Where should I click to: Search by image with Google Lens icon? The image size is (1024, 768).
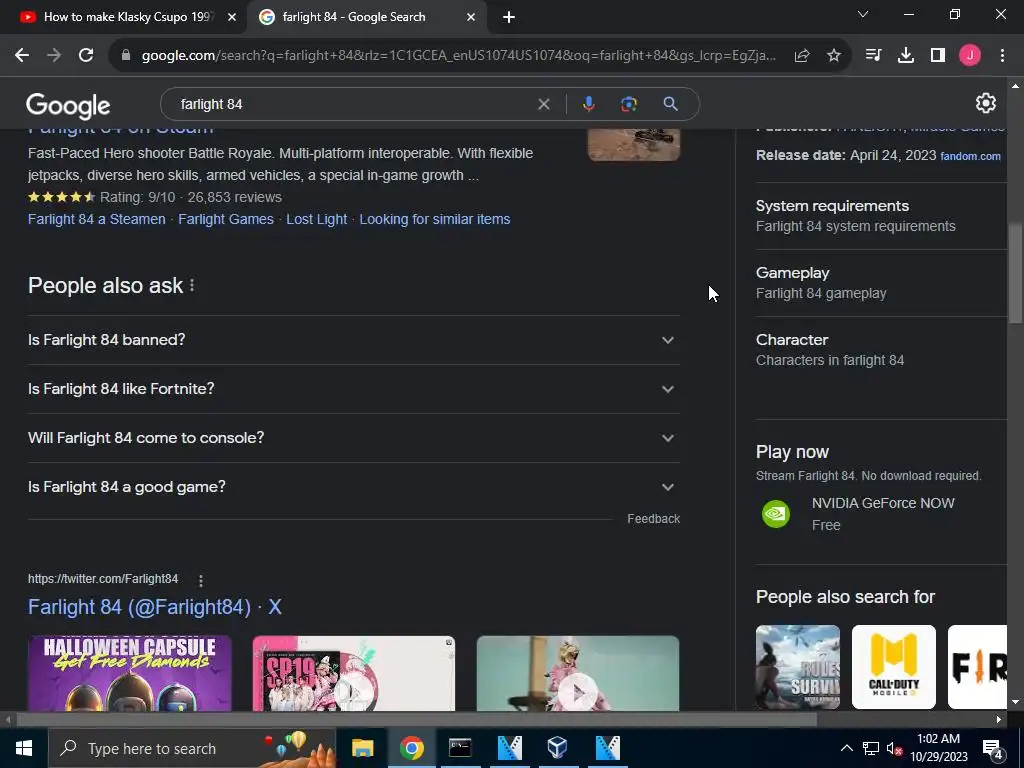point(629,104)
